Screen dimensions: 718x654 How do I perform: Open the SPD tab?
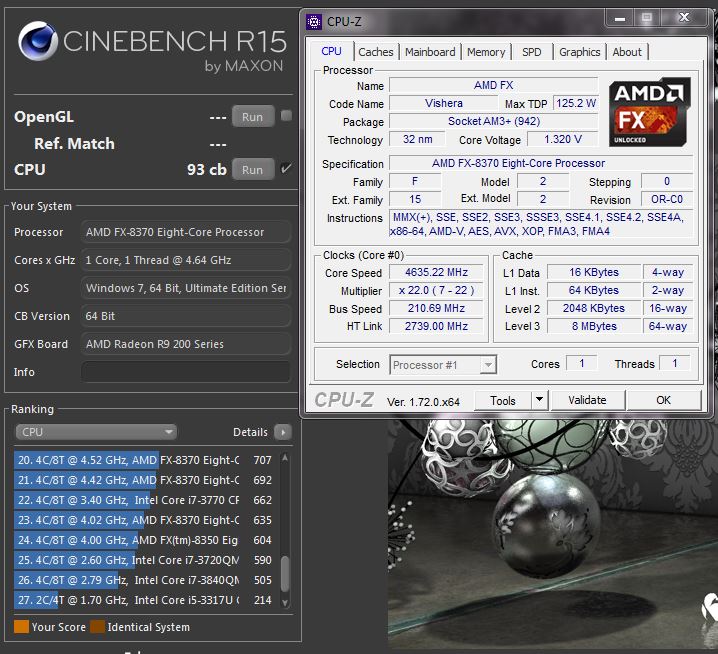coord(532,52)
